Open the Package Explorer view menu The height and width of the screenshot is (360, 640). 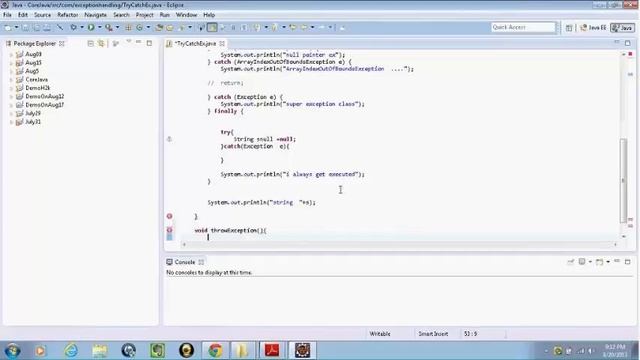pyautogui.click(x=128, y=42)
